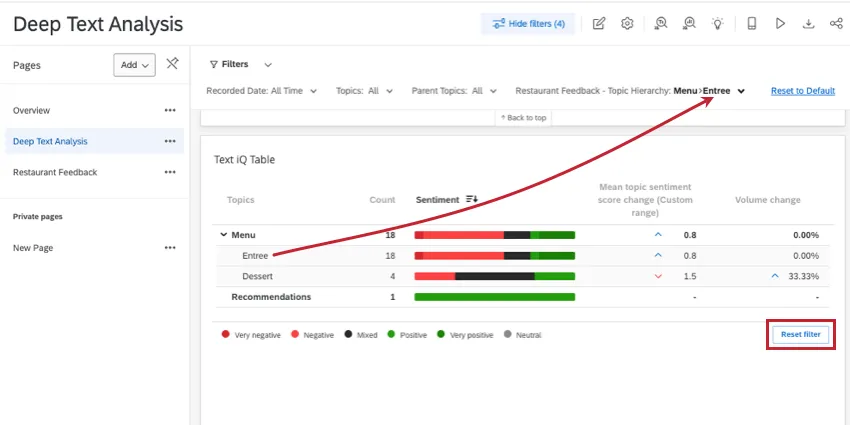Click the play presentation icon
The width and height of the screenshot is (850, 425).
click(x=780, y=23)
